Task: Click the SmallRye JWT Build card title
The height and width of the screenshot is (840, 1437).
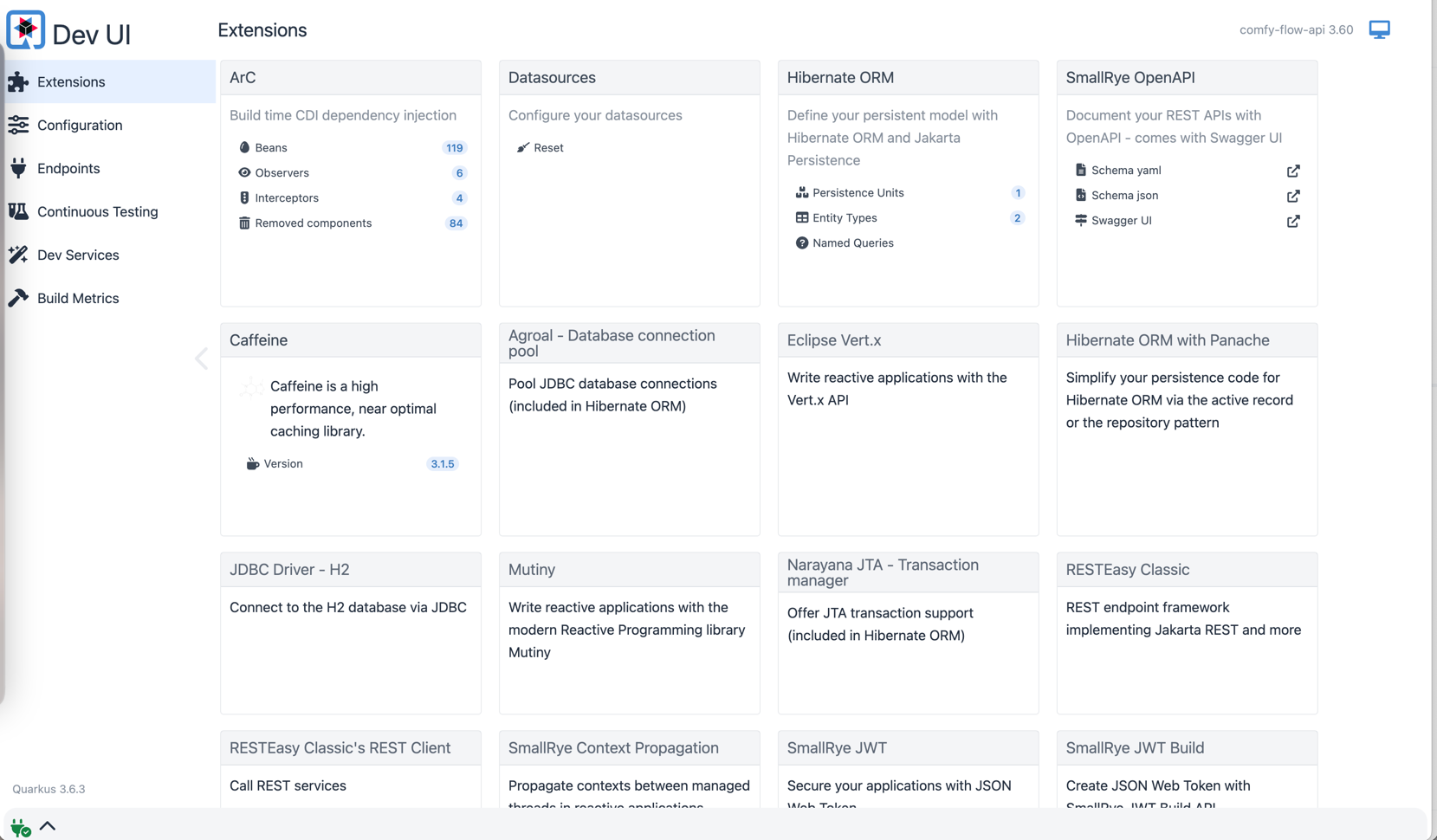Action: coord(1135,748)
